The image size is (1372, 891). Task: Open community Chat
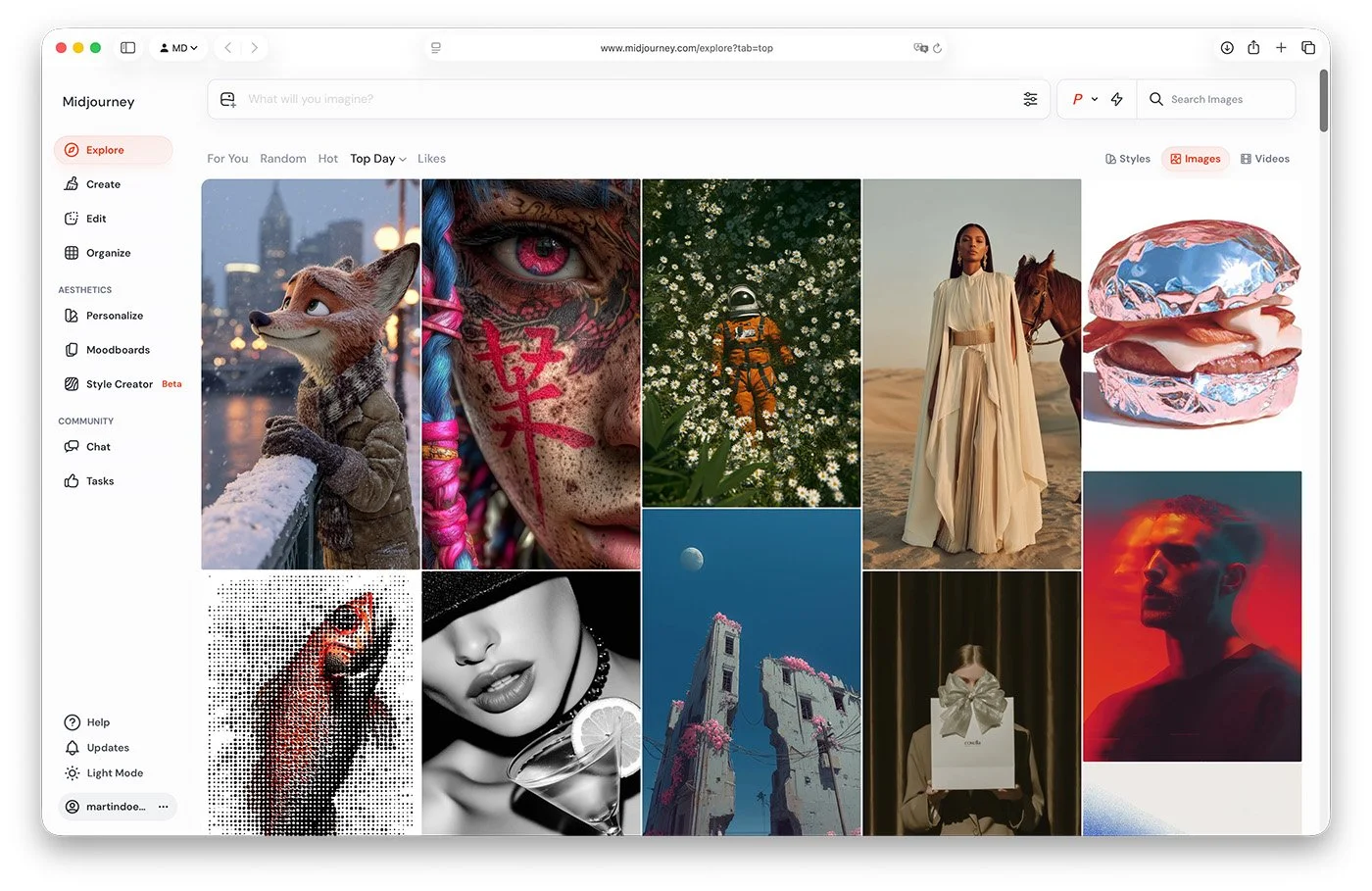click(87, 447)
